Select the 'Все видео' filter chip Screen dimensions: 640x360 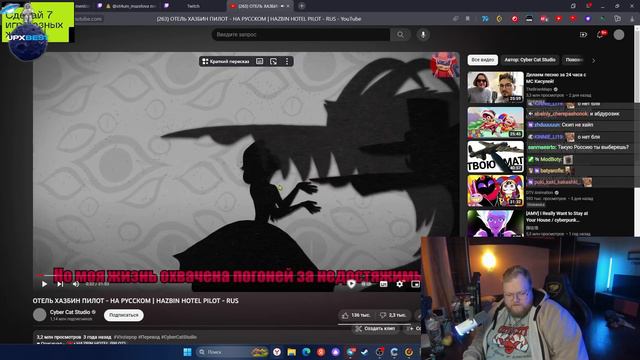[x=482, y=60]
